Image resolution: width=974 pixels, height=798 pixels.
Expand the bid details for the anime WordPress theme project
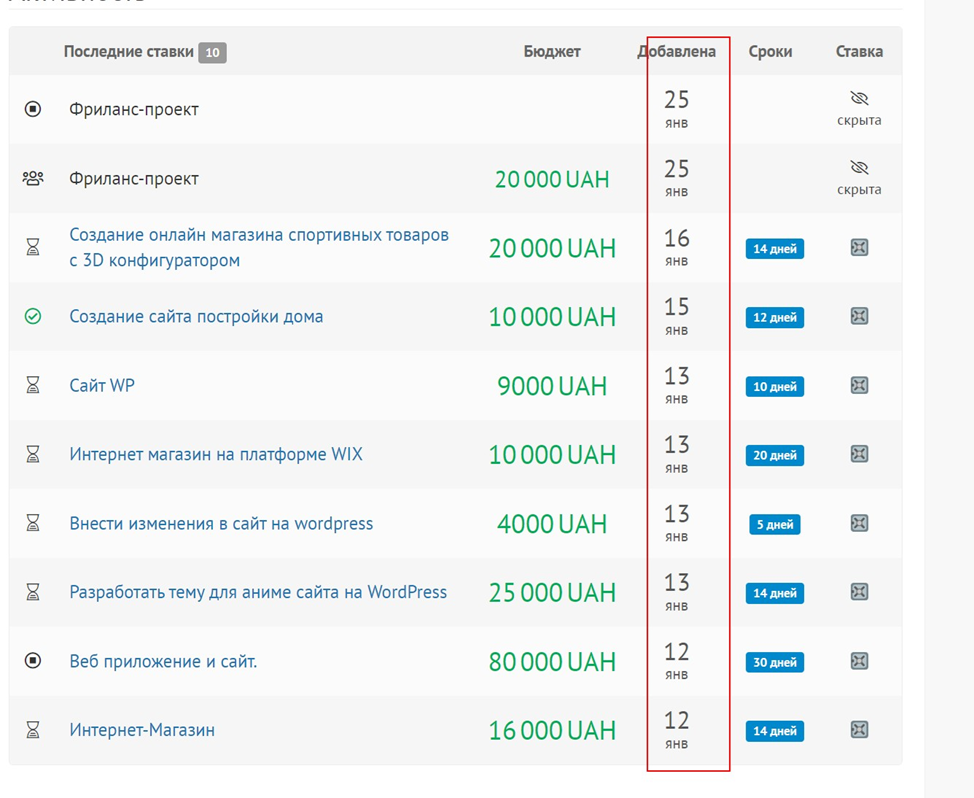(859, 592)
